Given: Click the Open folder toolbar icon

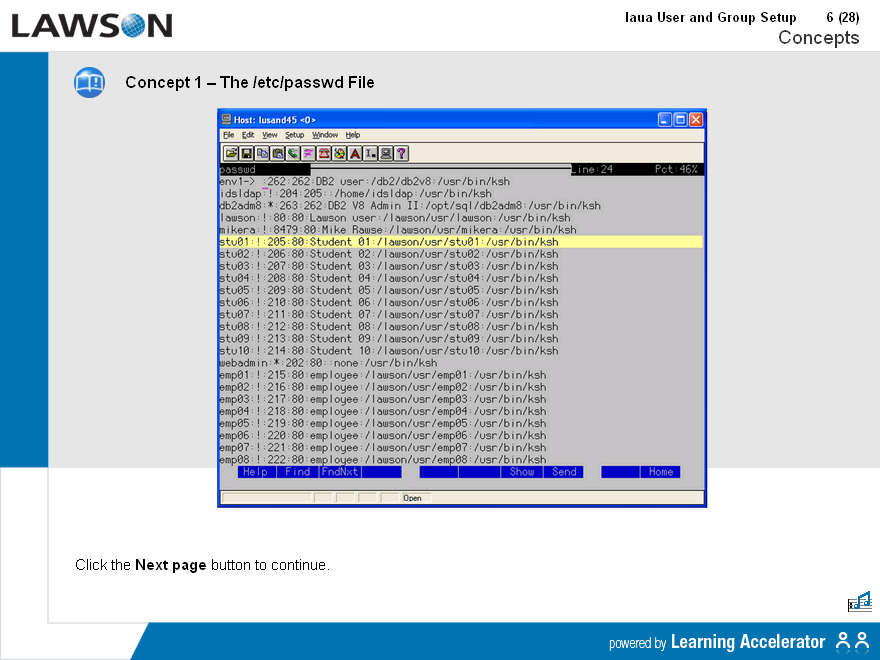Looking at the screenshot, I should point(231,153).
